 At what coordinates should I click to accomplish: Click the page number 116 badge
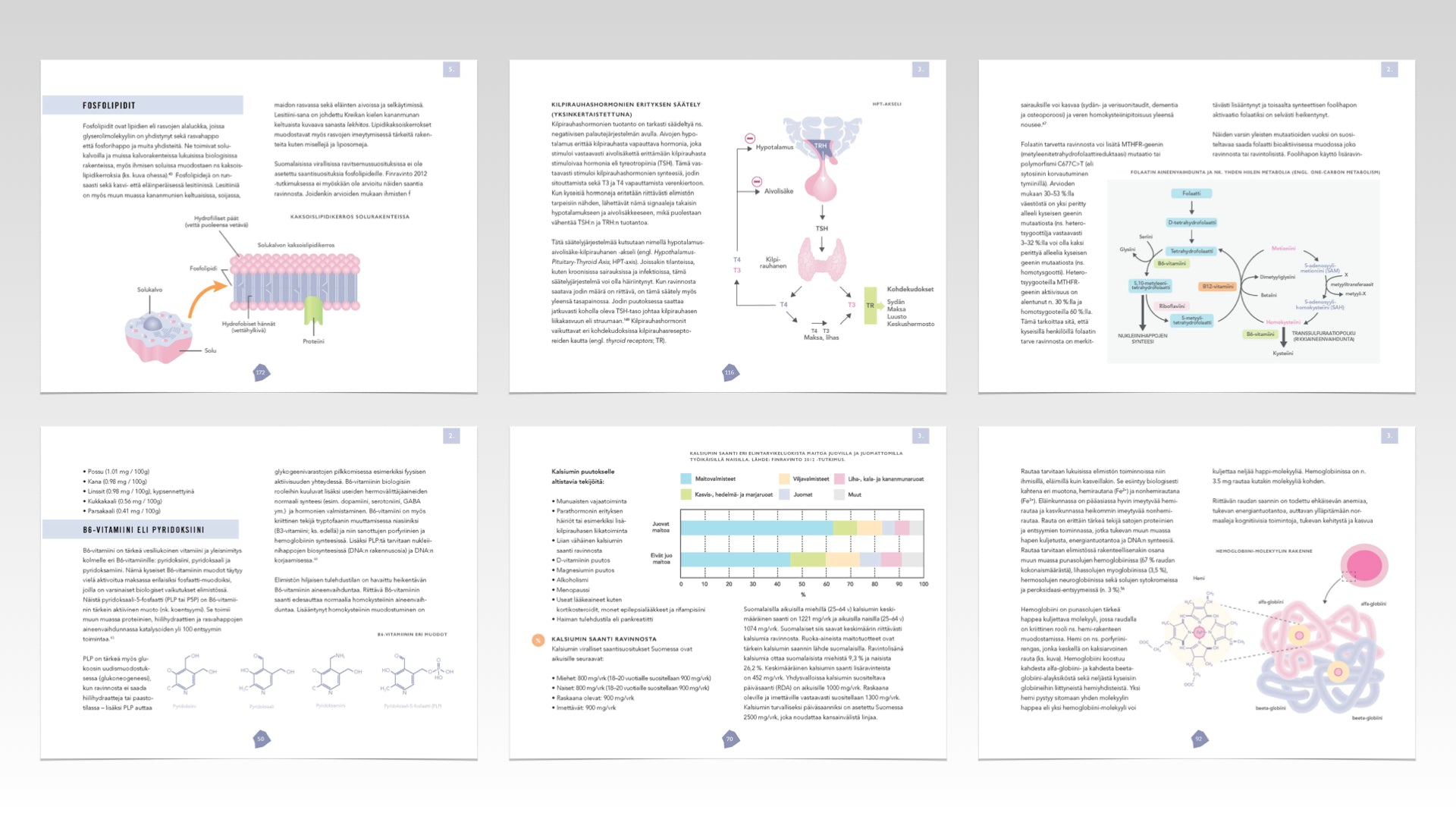pyautogui.click(x=730, y=372)
